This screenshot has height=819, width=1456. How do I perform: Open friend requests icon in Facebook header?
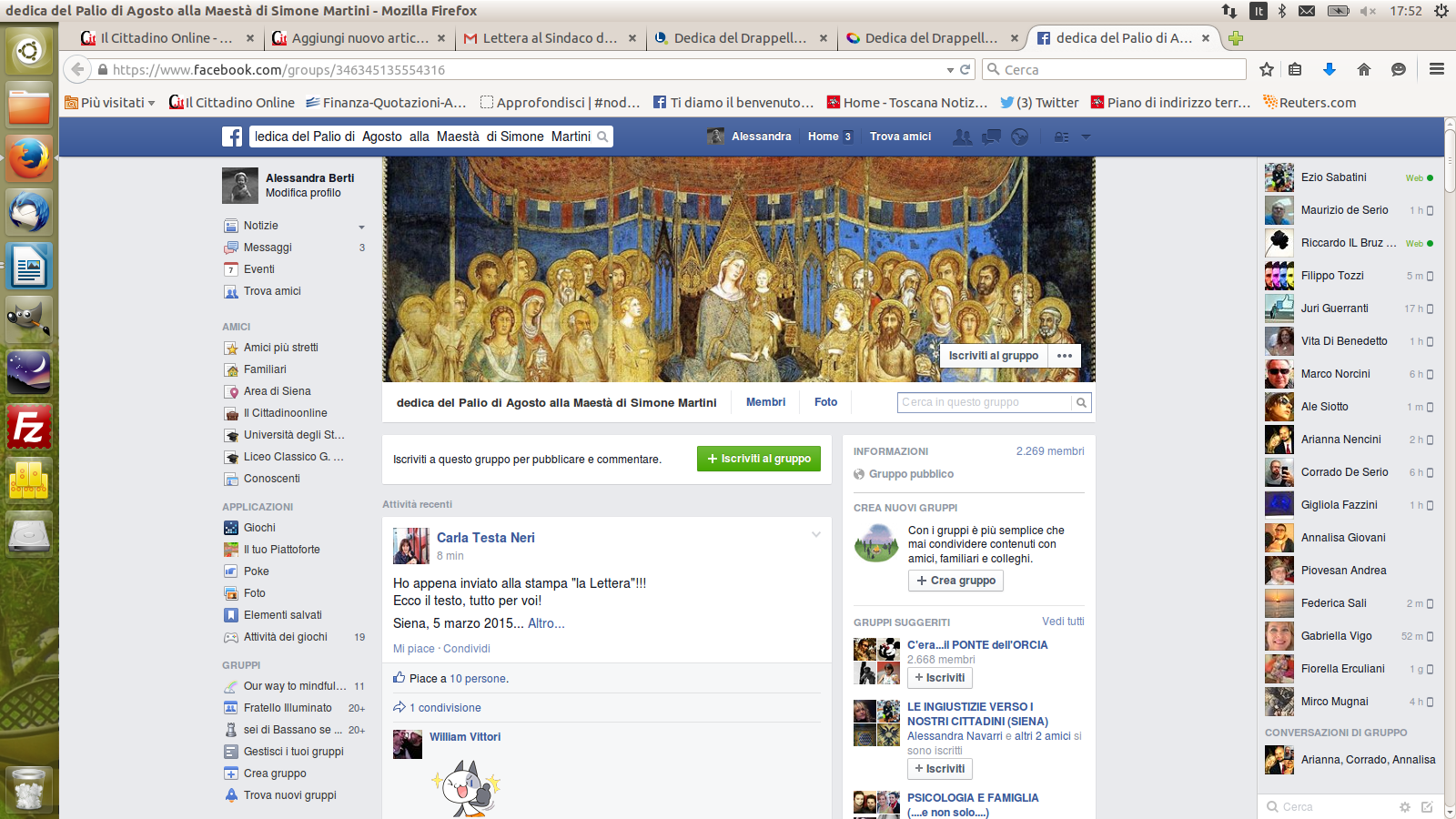(962, 136)
